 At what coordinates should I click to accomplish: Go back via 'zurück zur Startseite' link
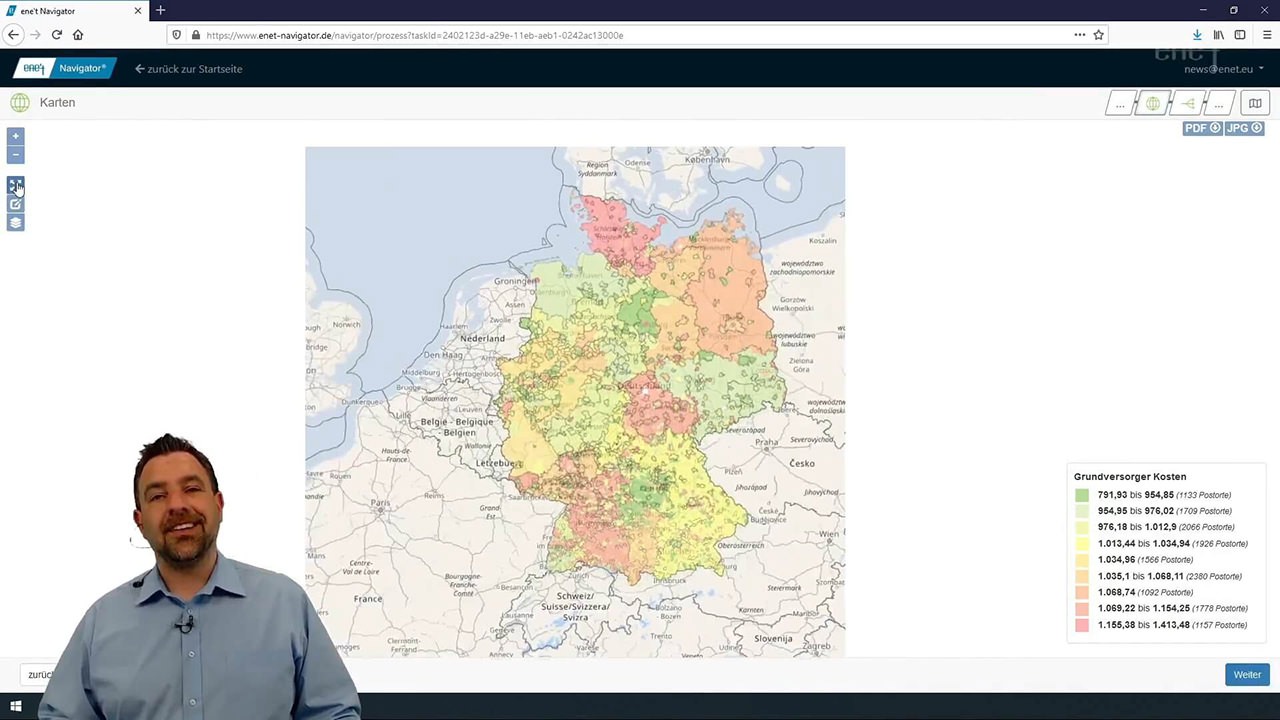pos(189,69)
